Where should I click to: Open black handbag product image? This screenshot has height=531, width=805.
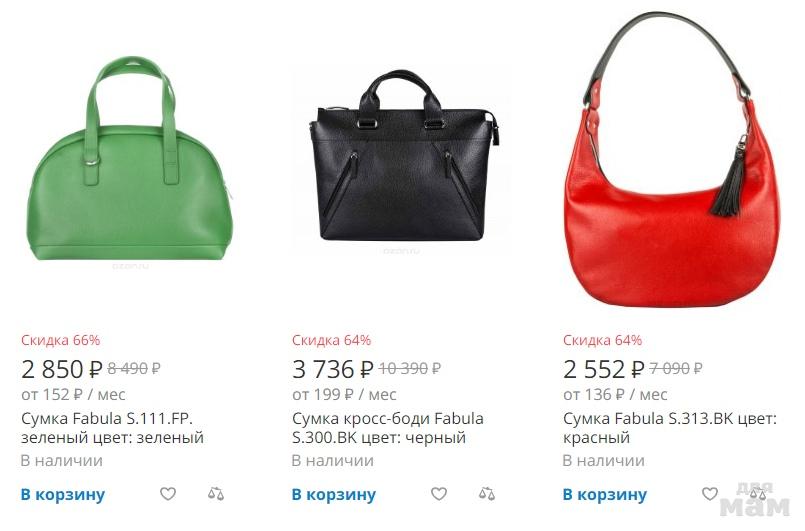pyautogui.click(x=403, y=156)
